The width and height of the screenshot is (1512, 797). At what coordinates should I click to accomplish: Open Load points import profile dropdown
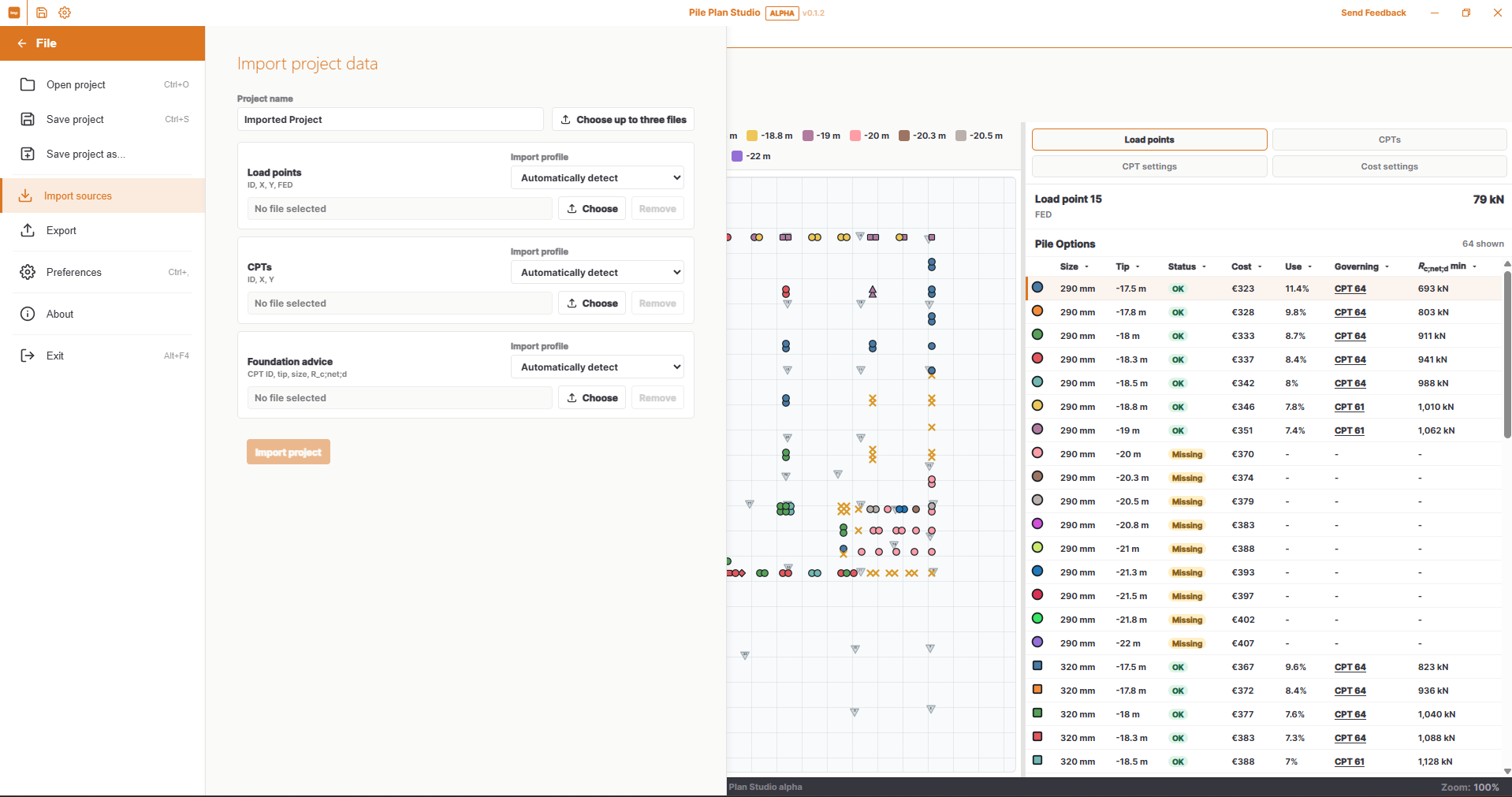point(598,177)
